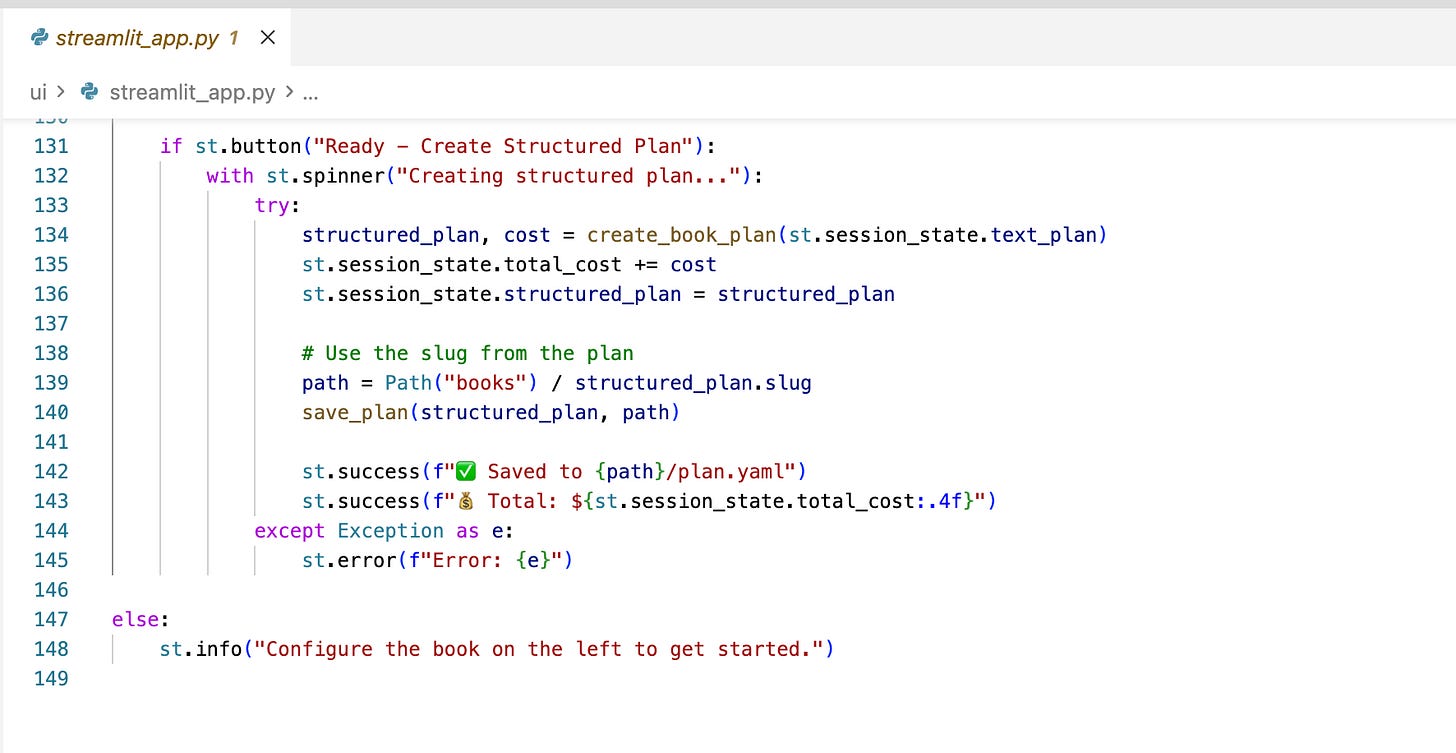
Task: Click 'except Exception as e:' on line 144
Action: click(384, 531)
